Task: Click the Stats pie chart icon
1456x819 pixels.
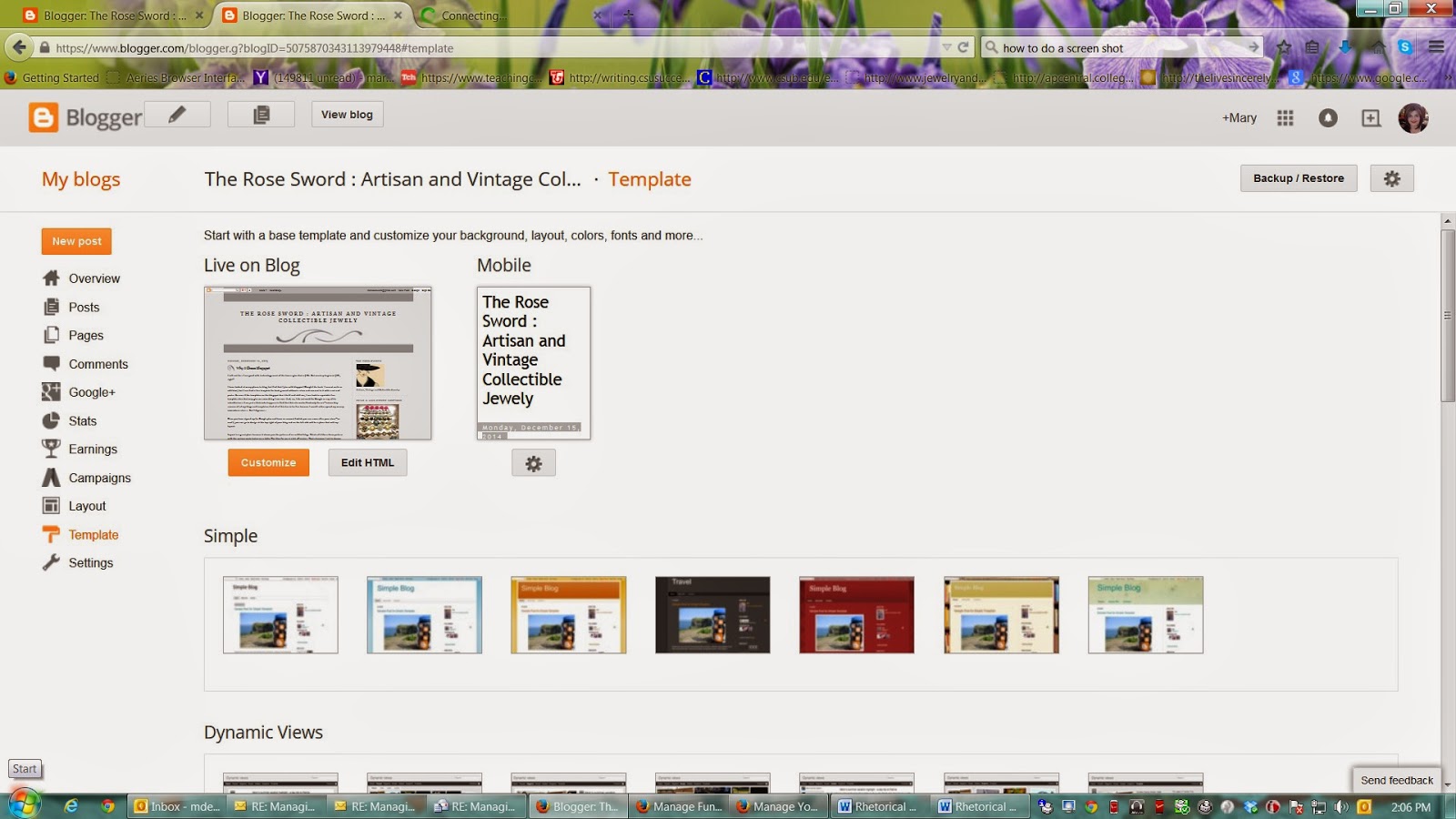Action: point(51,420)
